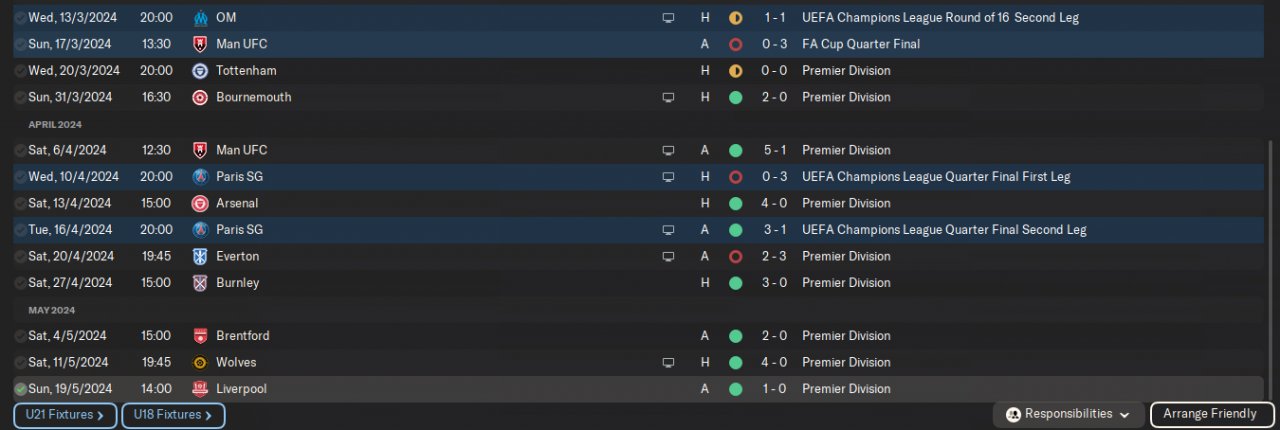The image size is (1280, 430).
Task: Click the Liverpool club badge
Action: click(200, 389)
